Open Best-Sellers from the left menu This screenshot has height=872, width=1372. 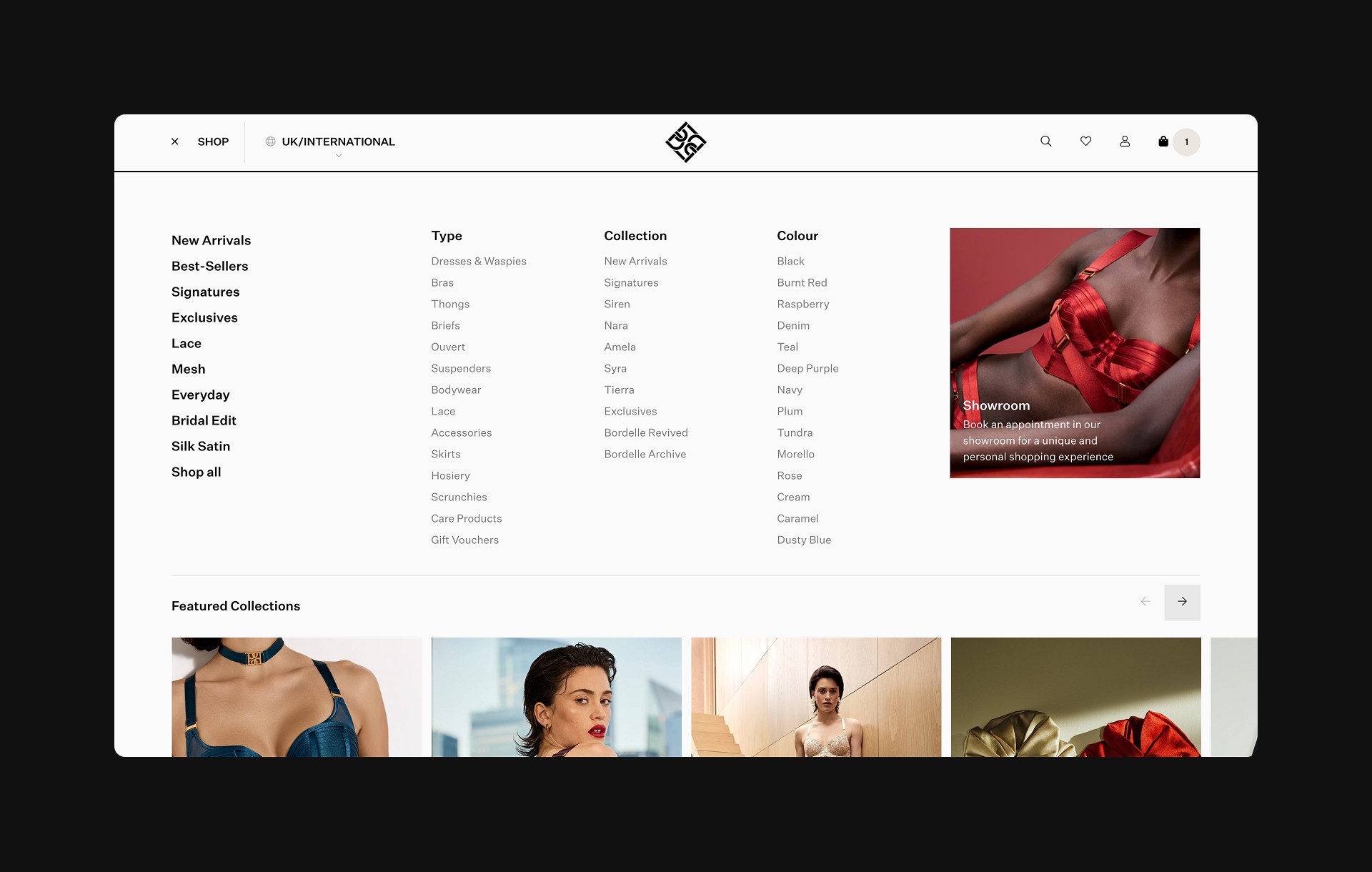click(209, 266)
